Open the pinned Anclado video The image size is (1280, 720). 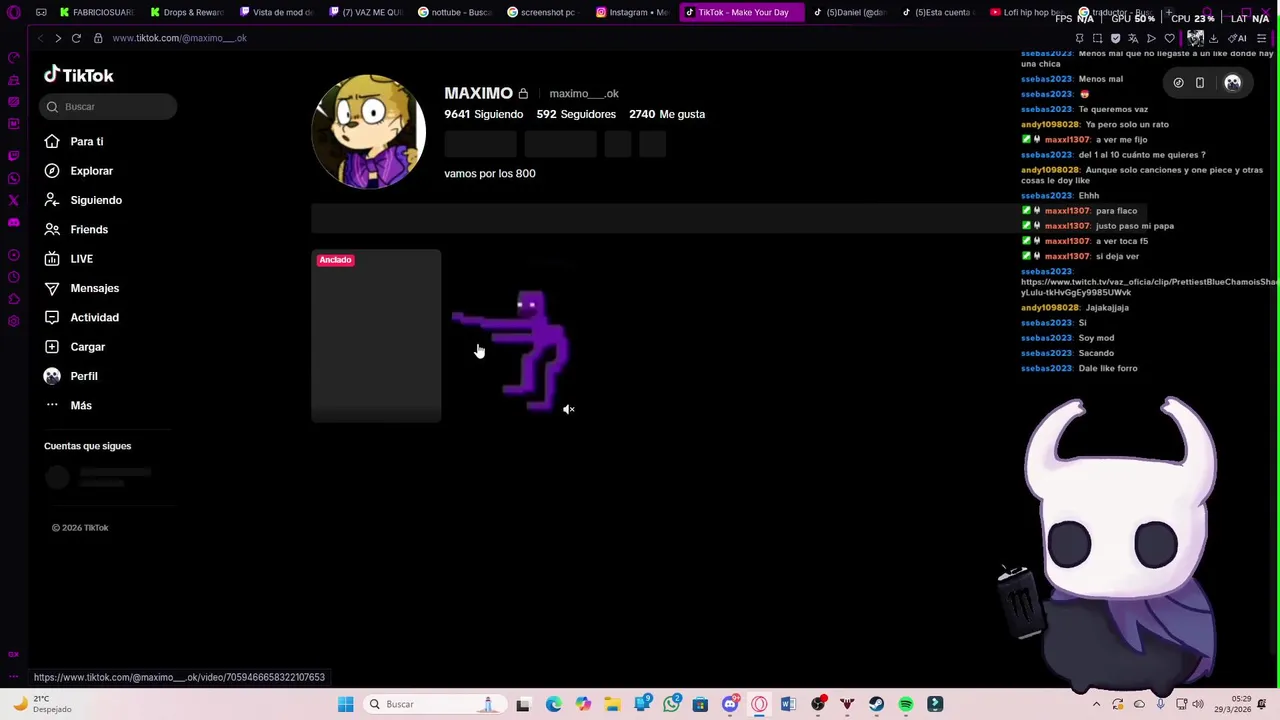coord(376,335)
